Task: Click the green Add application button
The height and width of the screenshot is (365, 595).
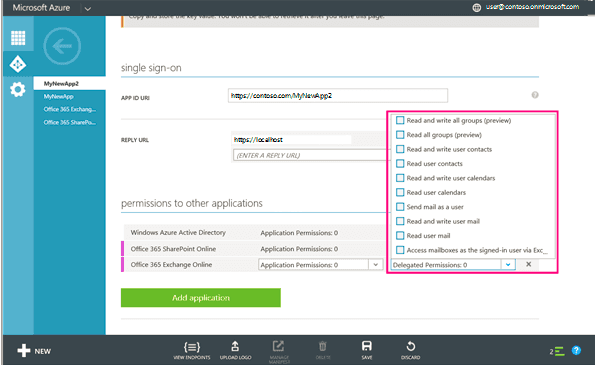Action: coord(201,298)
